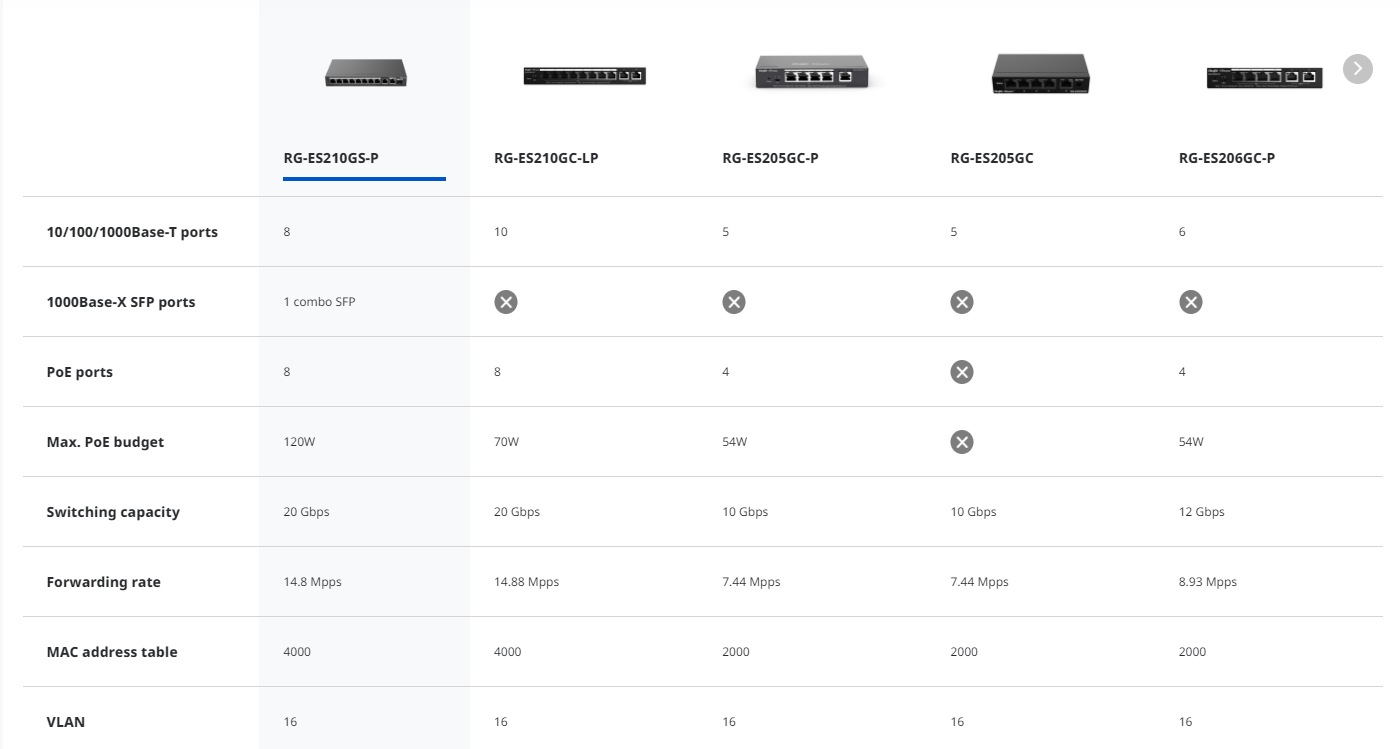Click SFP ports X icon for RG-ES206GC-P
Viewport: 1400px width, 749px height.
click(1190, 302)
